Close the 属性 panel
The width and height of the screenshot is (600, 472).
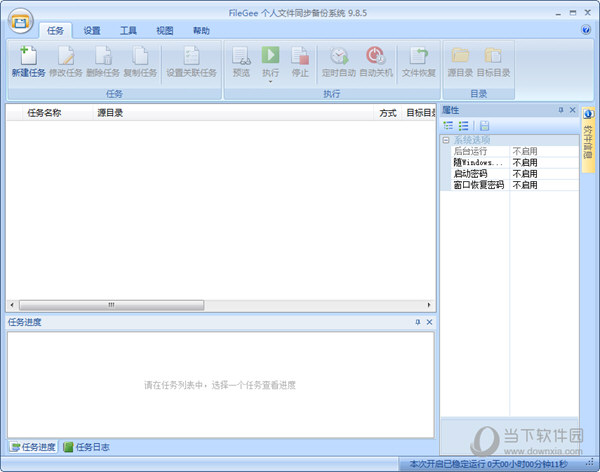[572, 110]
